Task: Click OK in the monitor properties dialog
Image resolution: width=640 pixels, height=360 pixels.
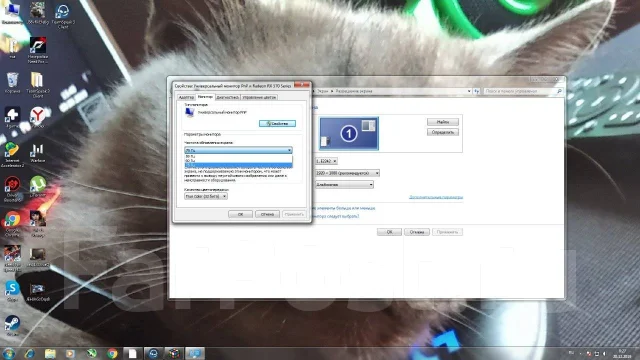Action: tap(240, 214)
